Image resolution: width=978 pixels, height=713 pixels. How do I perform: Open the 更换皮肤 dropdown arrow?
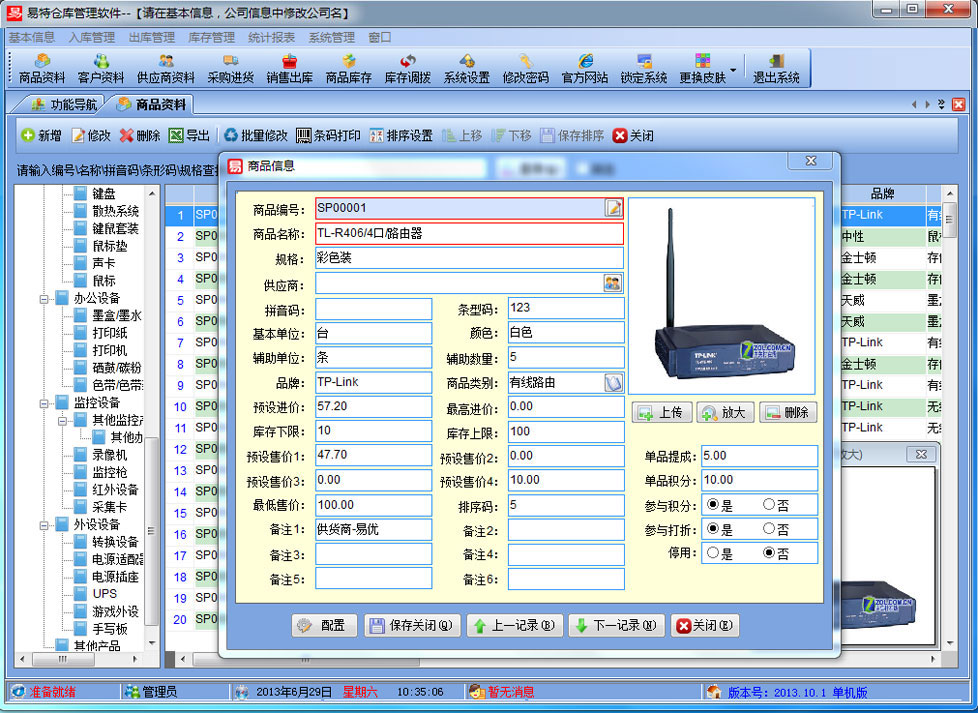tap(734, 70)
